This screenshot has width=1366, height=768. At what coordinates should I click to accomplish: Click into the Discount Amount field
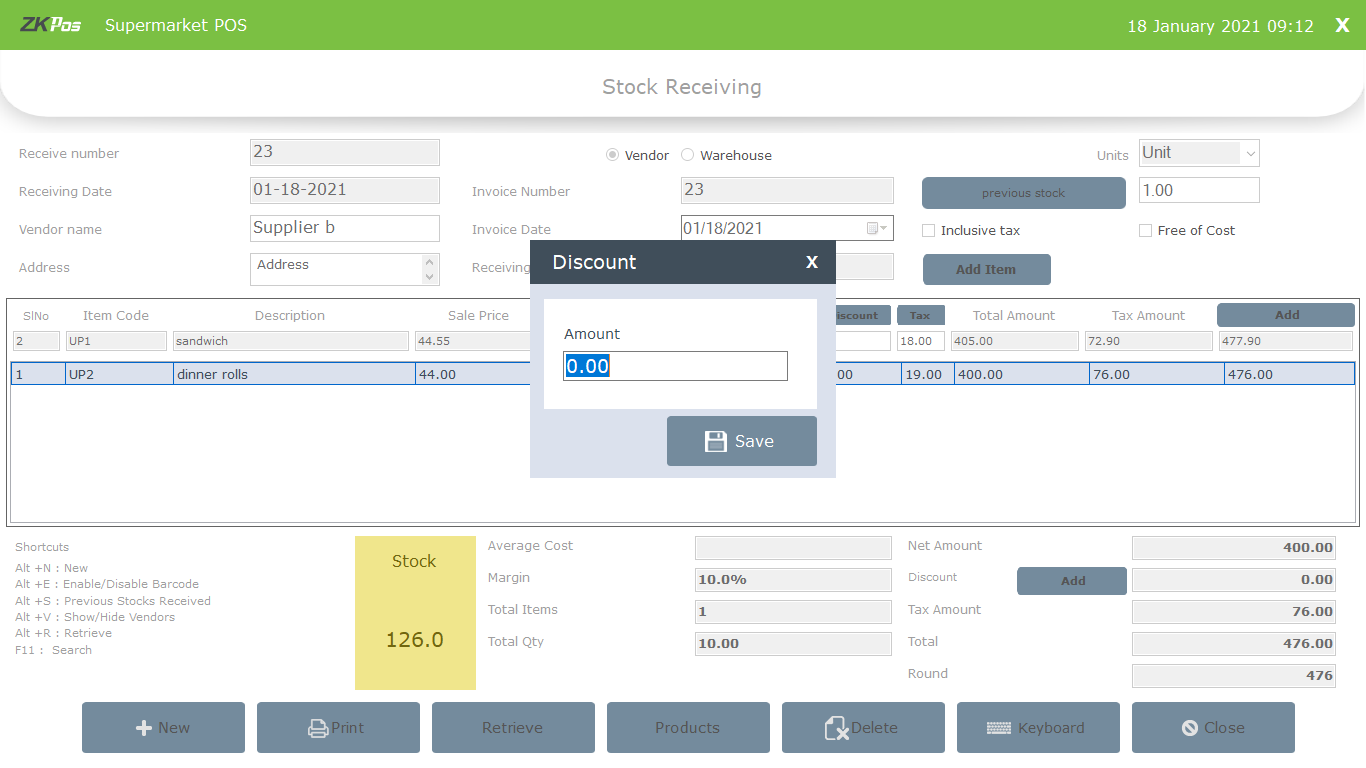[x=675, y=366]
